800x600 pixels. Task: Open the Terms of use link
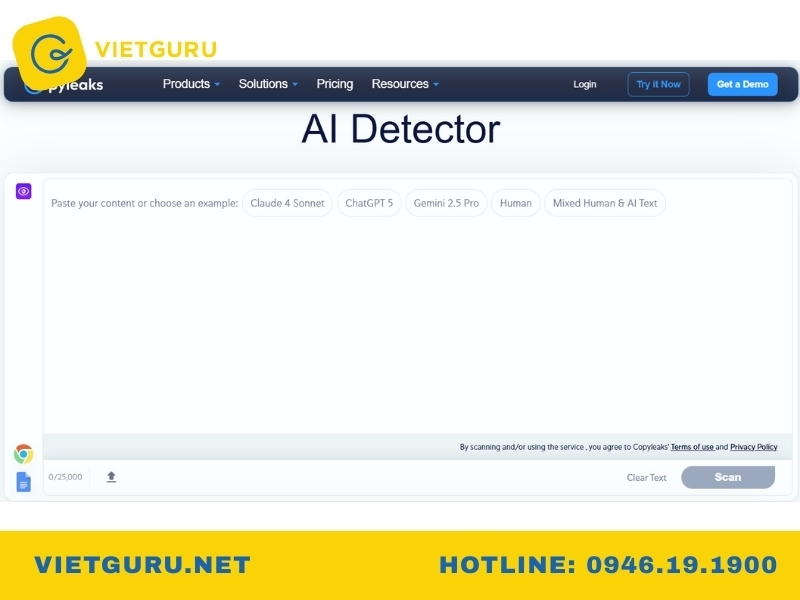(x=692, y=447)
